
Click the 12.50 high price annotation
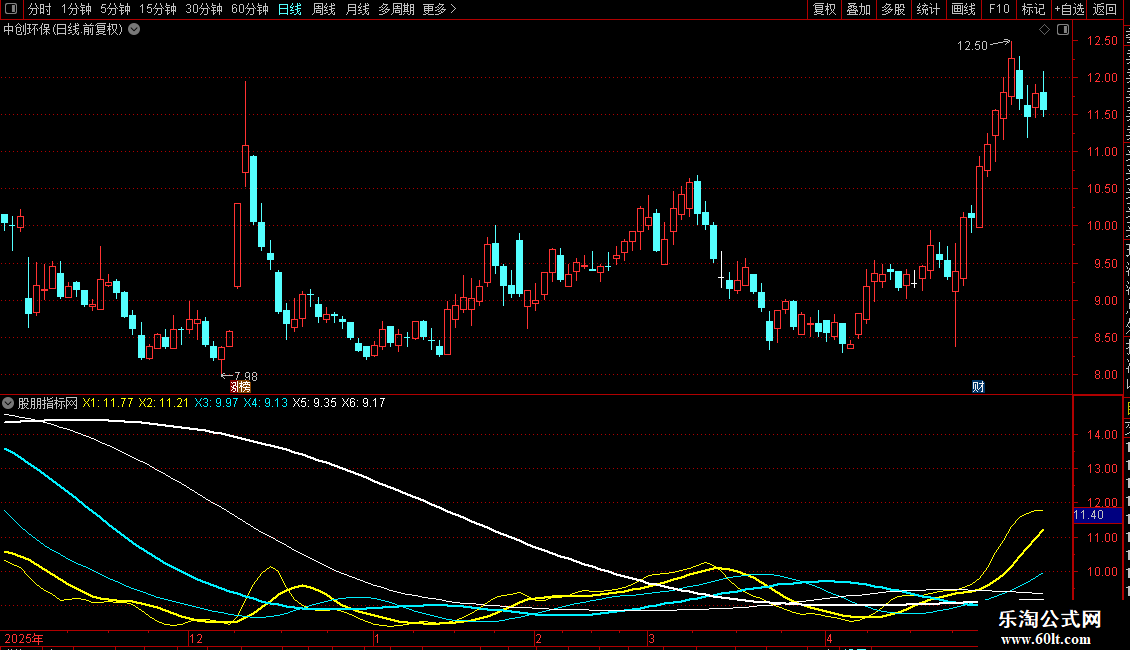coord(972,45)
